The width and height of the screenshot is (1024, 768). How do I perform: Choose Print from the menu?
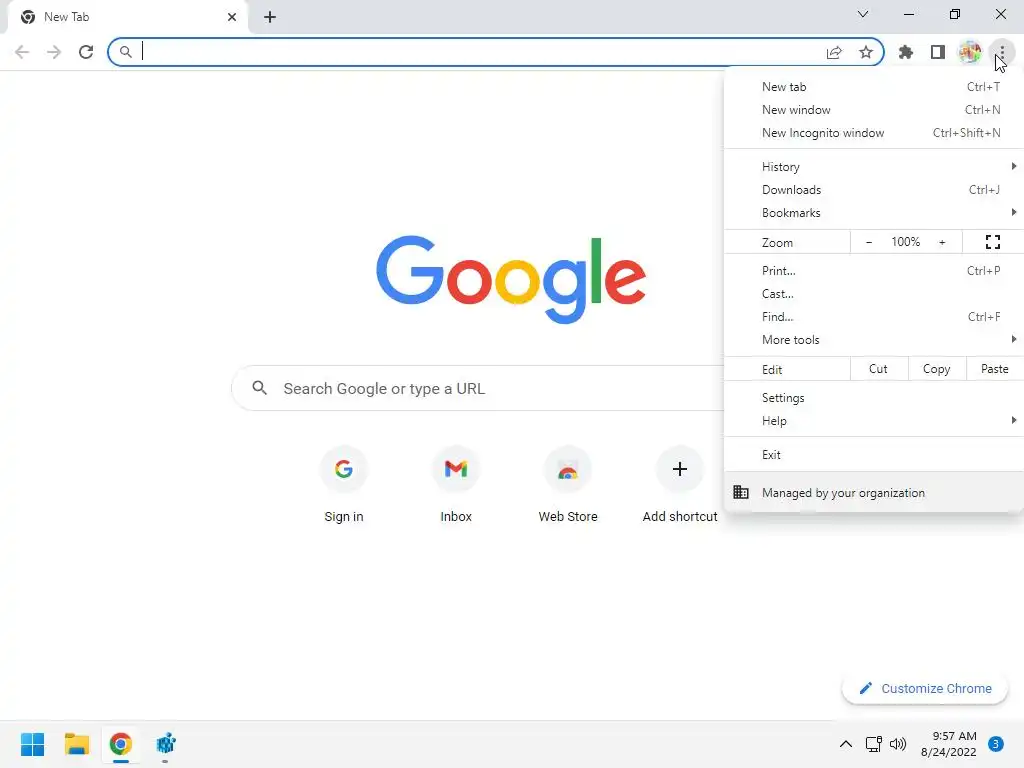click(x=874, y=270)
